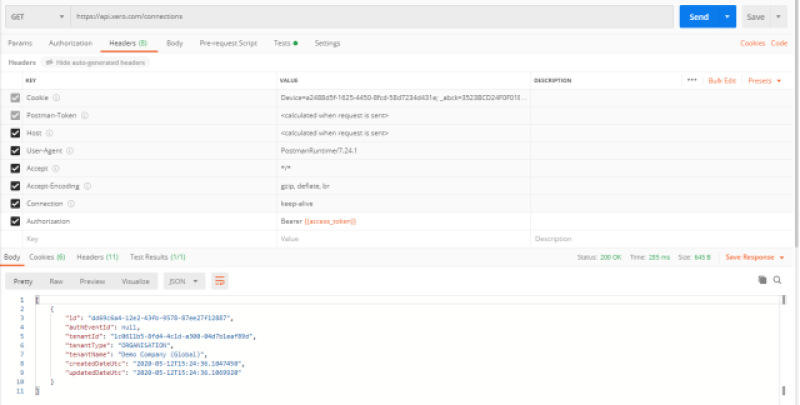800x405 pixels.
Task: Open the Presets dropdown
Action: click(x=764, y=81)
